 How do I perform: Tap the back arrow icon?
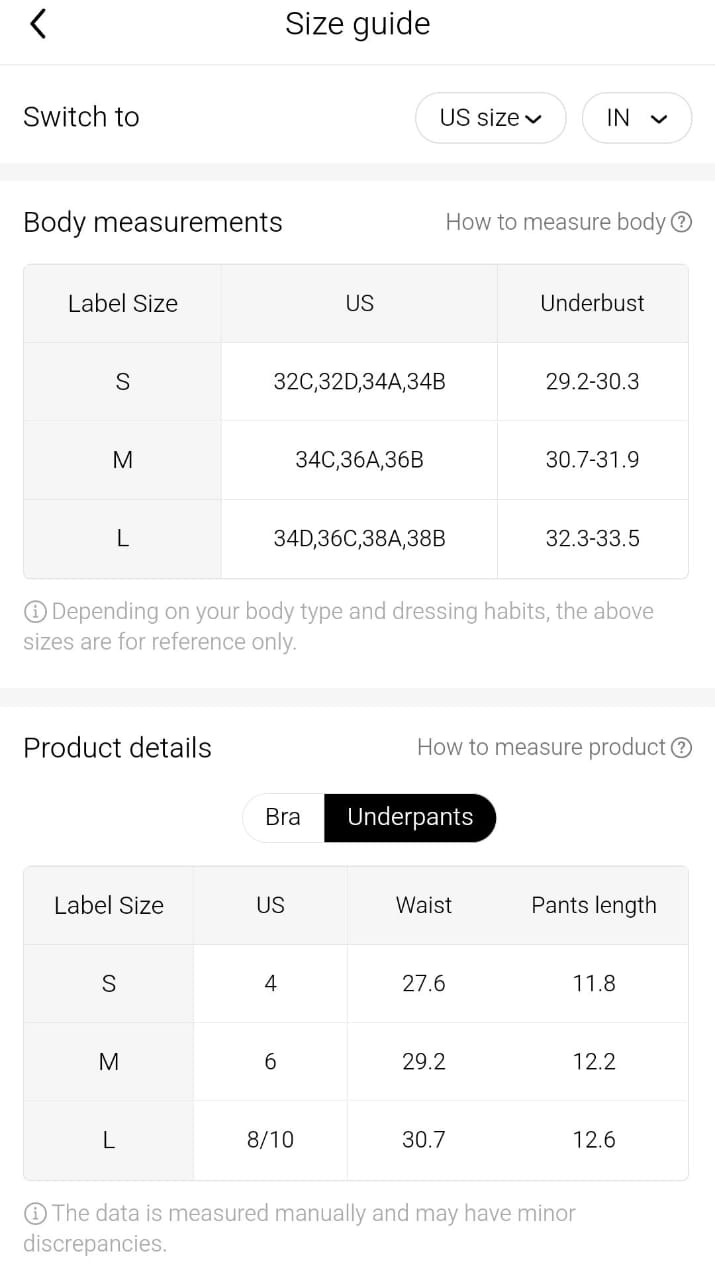38,24
